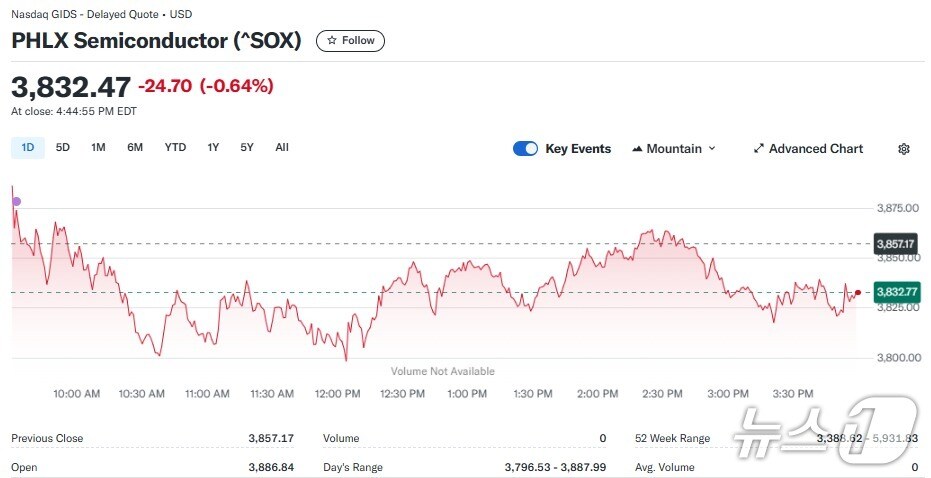Click the green 3,832.77 price label

pos(896,292)
